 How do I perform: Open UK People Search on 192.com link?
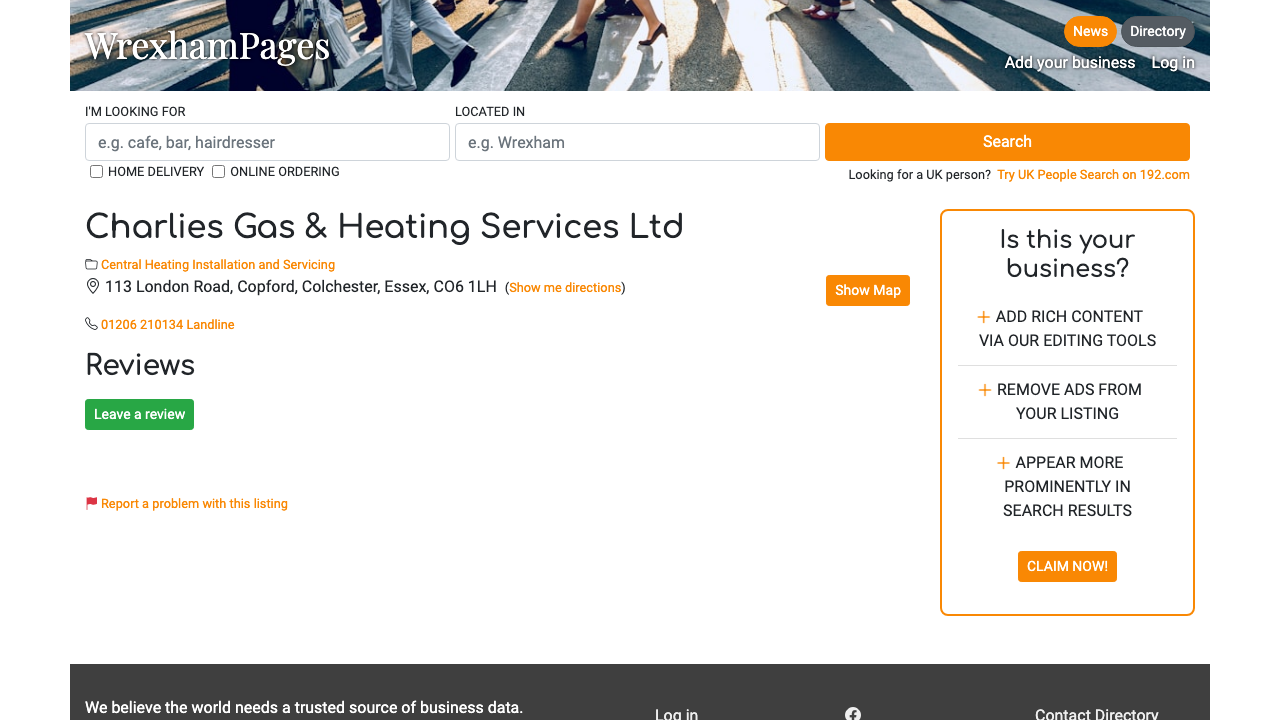1093,174
